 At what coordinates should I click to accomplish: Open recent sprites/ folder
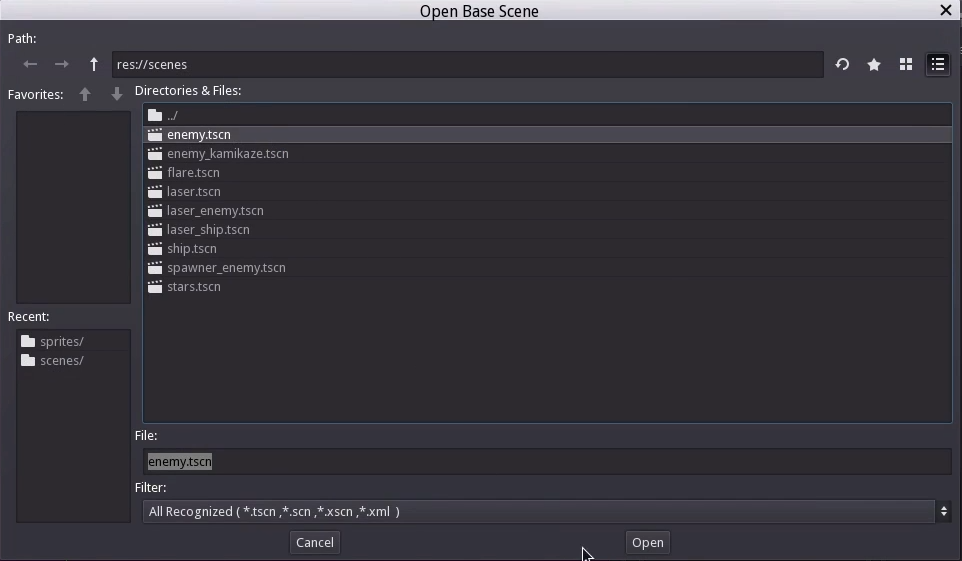click(x=74, y=341)
